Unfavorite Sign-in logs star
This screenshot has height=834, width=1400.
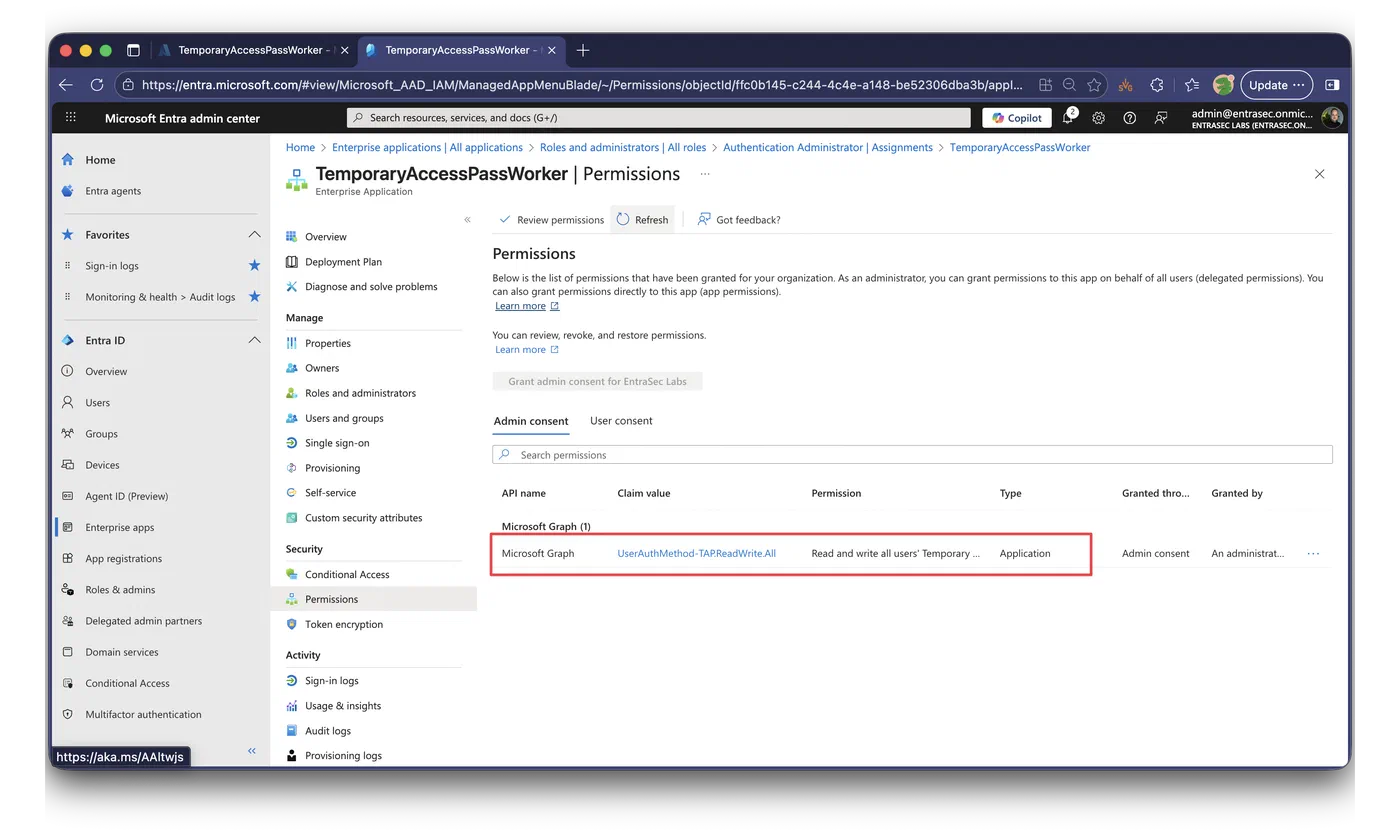(x=254, y=266)
